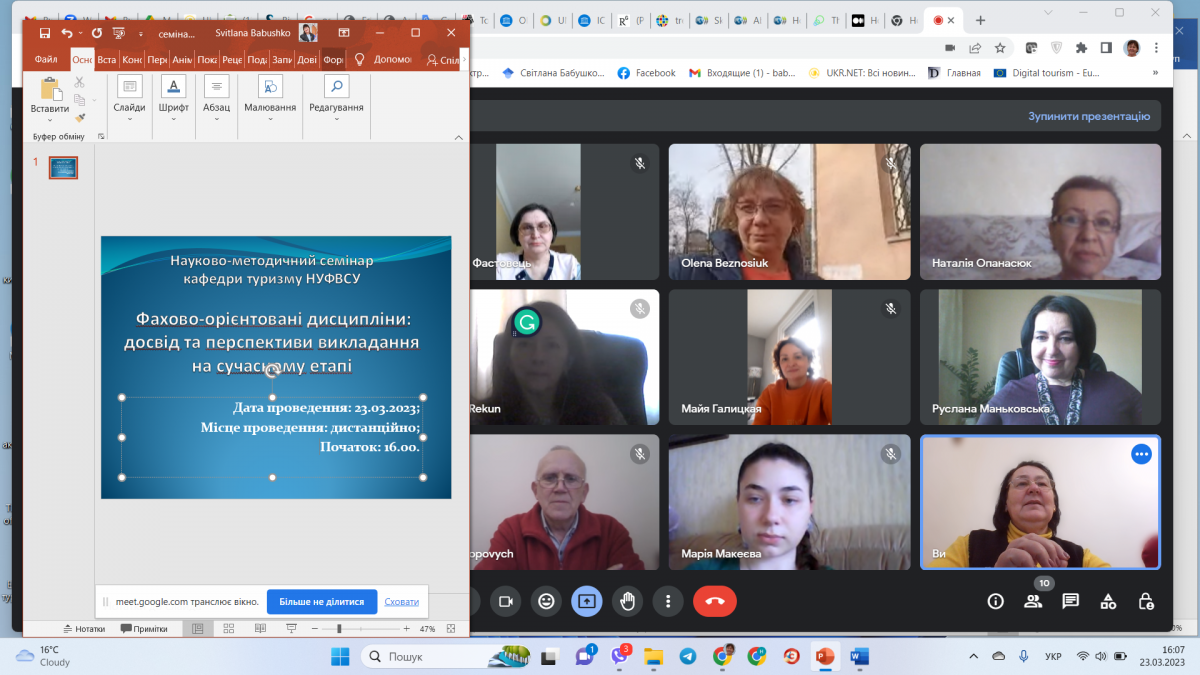Screen dimensions: 1200x675
Task: Click the Save icon in PowerPoint
Action: coord(44,33)
